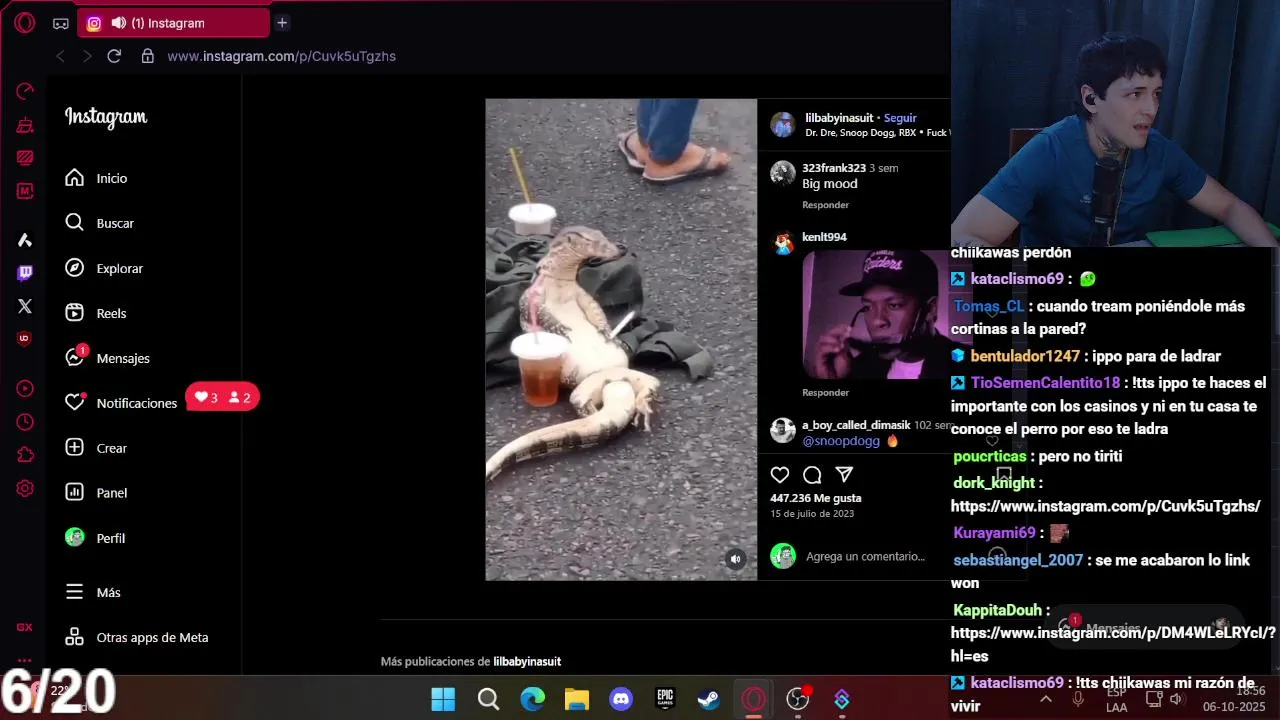
Task: Go back to previous page
Action: [x=60, y=56]
